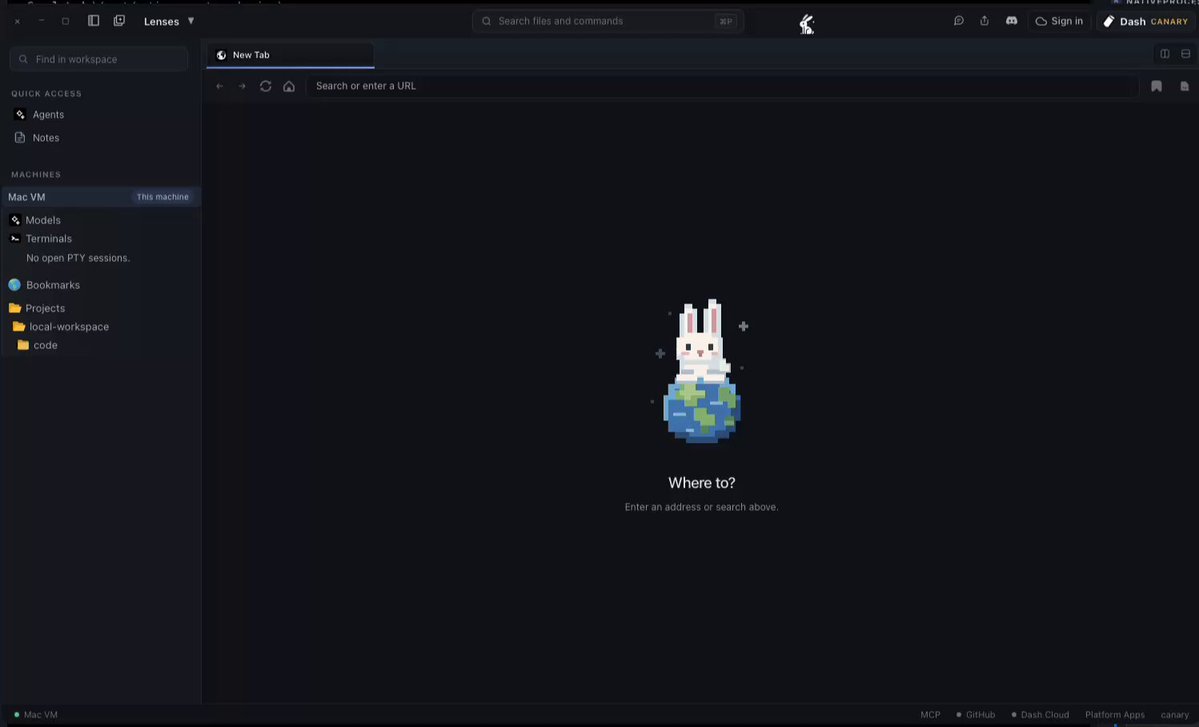
Task: Click the MCP status bar item
Action: [x=930, y=715]
